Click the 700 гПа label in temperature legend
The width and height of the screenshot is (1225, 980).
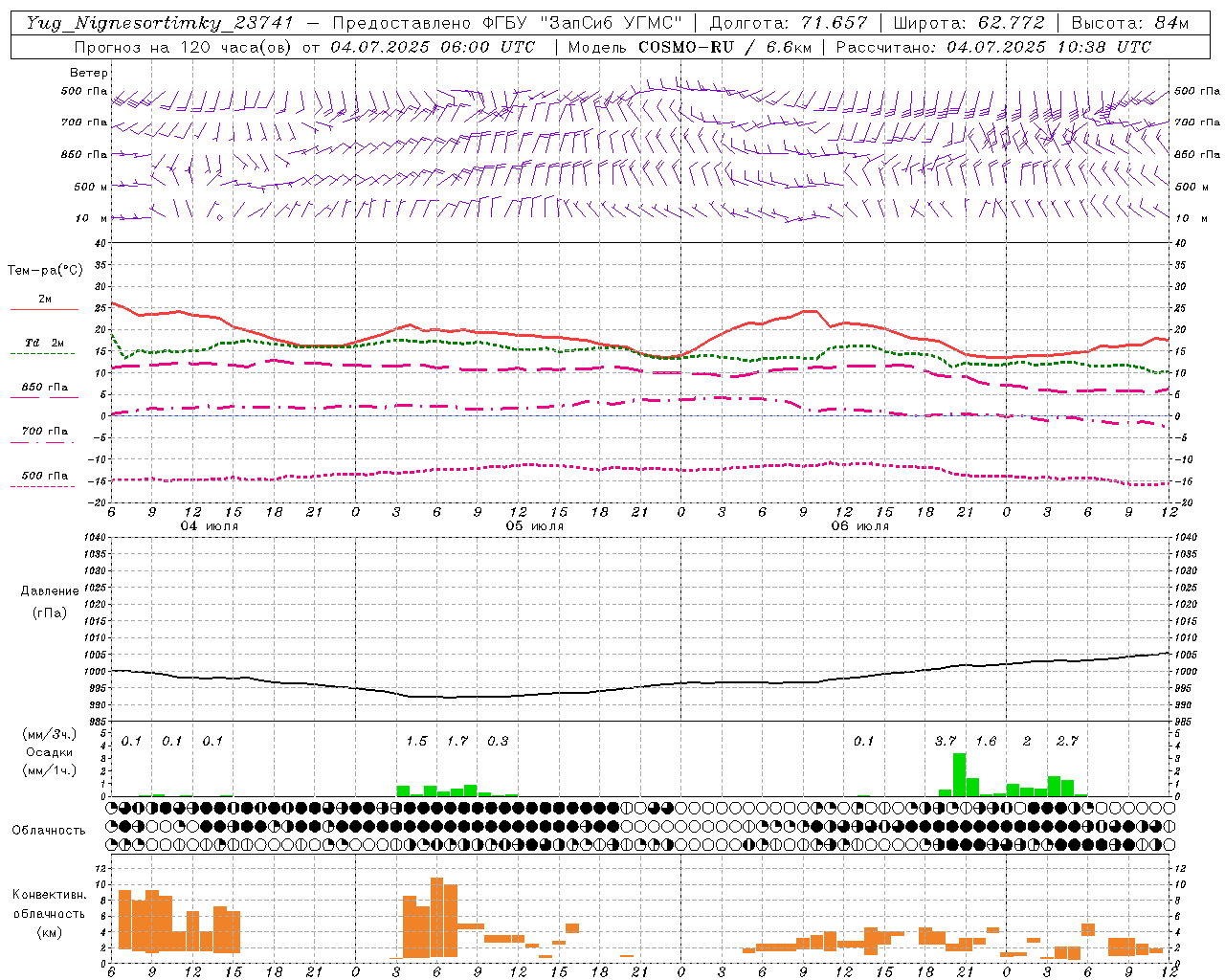coord(45,432)
